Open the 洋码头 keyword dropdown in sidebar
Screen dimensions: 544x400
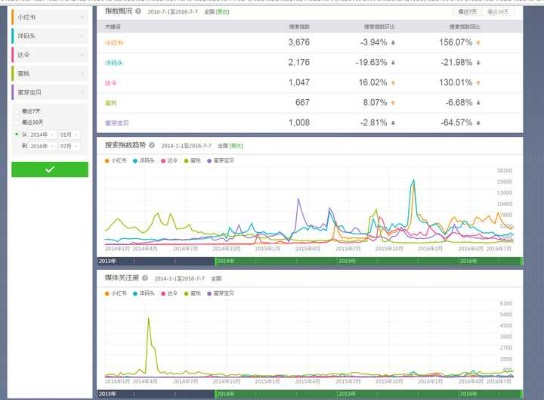(x=50, y=36)
